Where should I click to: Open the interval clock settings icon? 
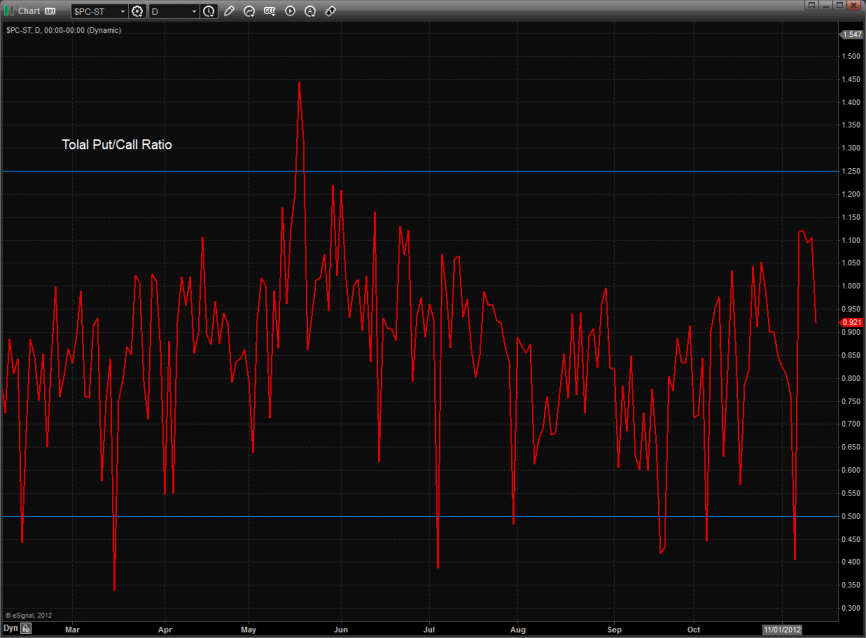point(208,11)
